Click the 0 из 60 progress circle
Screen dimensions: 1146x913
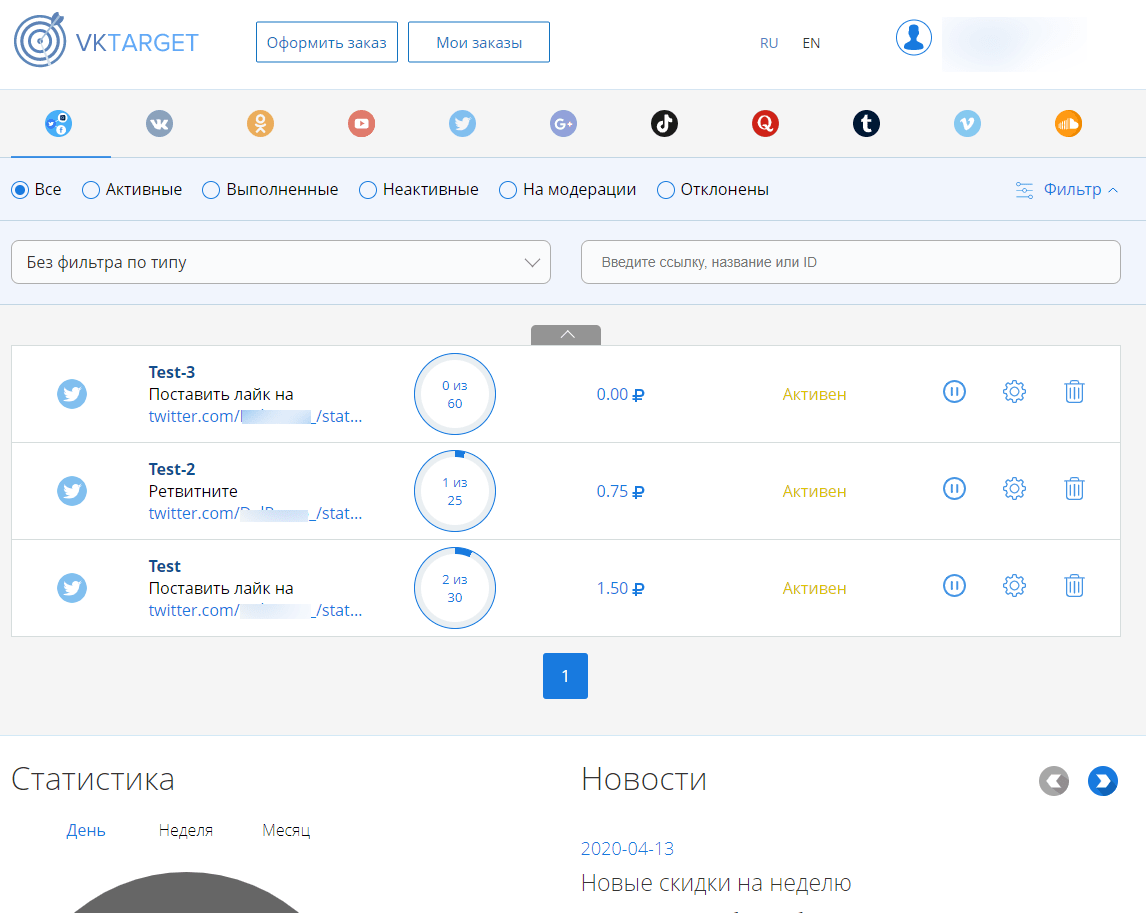[x=455, y=394]
